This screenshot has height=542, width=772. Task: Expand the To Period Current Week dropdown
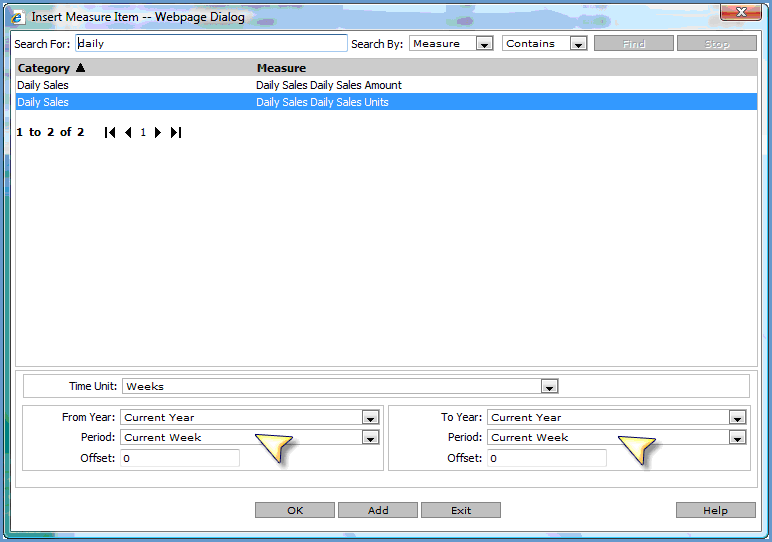click(737, 438)
